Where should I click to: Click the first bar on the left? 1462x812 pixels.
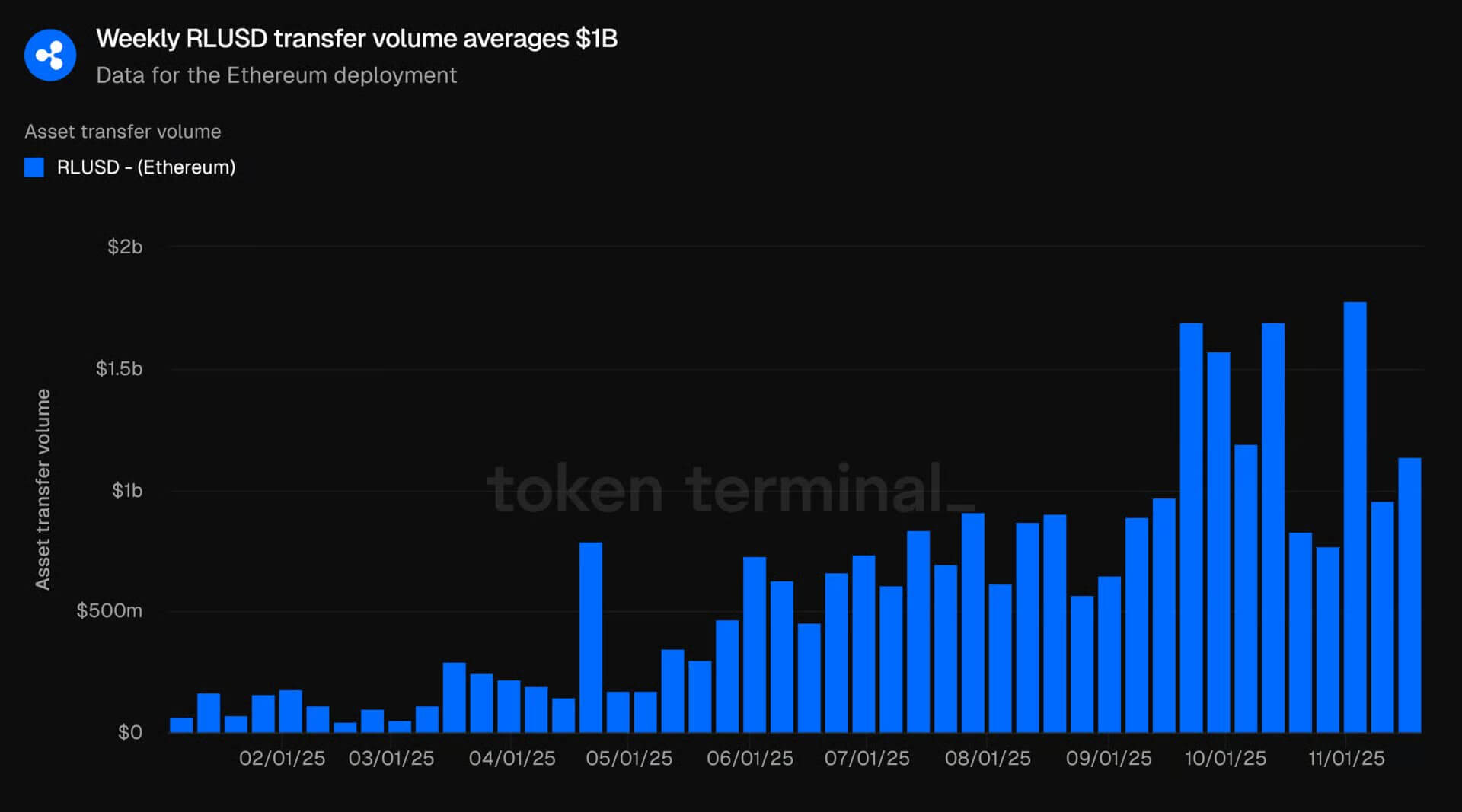[x=181, y=724]
